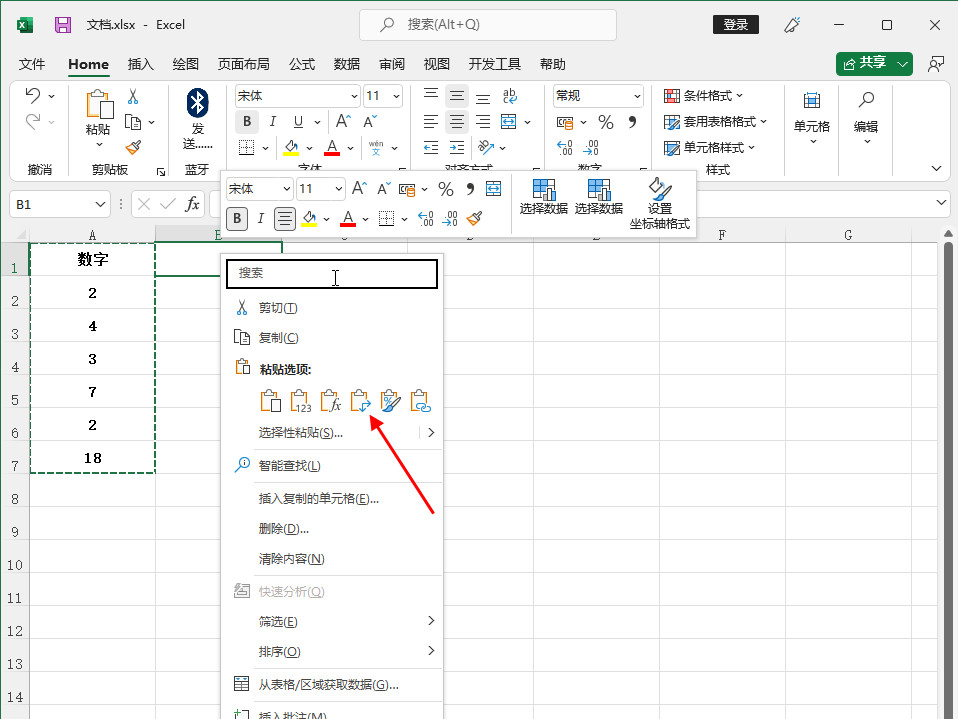Increase font size in the ribbon
Image resolution: width=958 pixels, height=719 pixels.
(x=343, y=122)
